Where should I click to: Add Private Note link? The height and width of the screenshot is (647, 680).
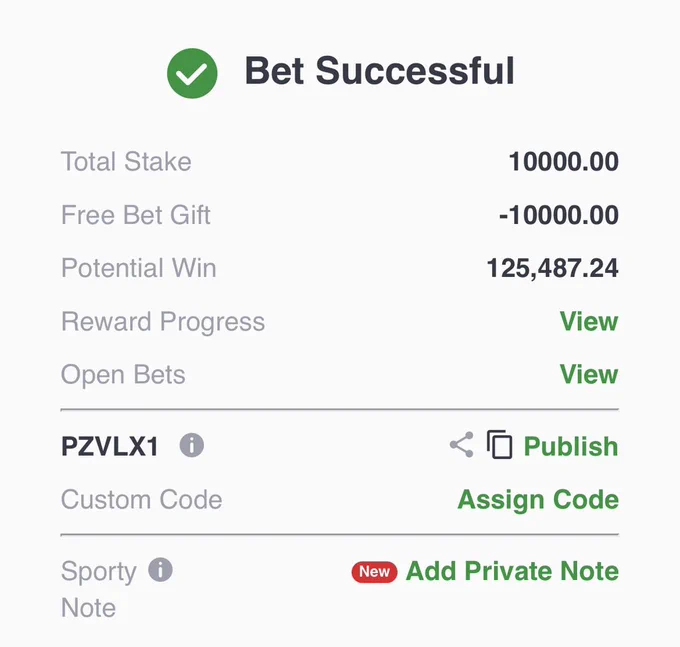coord(512,571)
